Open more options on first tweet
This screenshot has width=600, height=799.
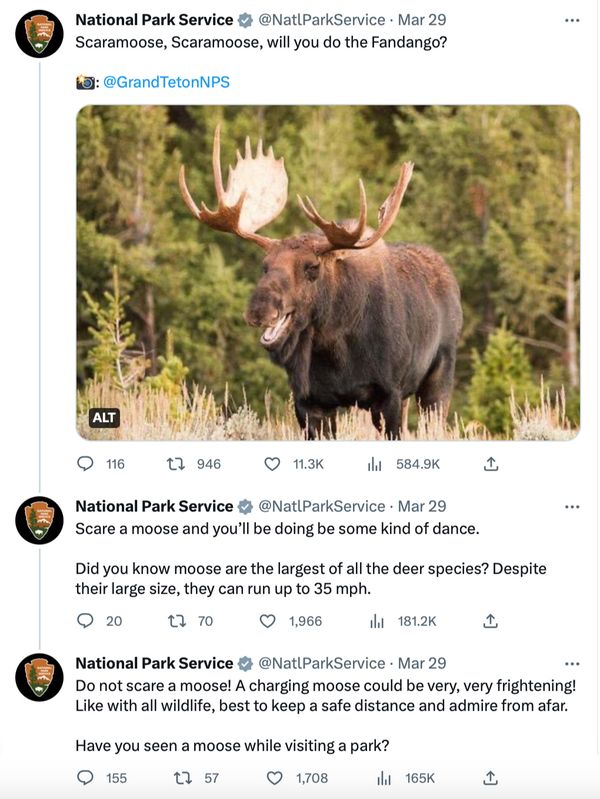click(x=571, y=19)
